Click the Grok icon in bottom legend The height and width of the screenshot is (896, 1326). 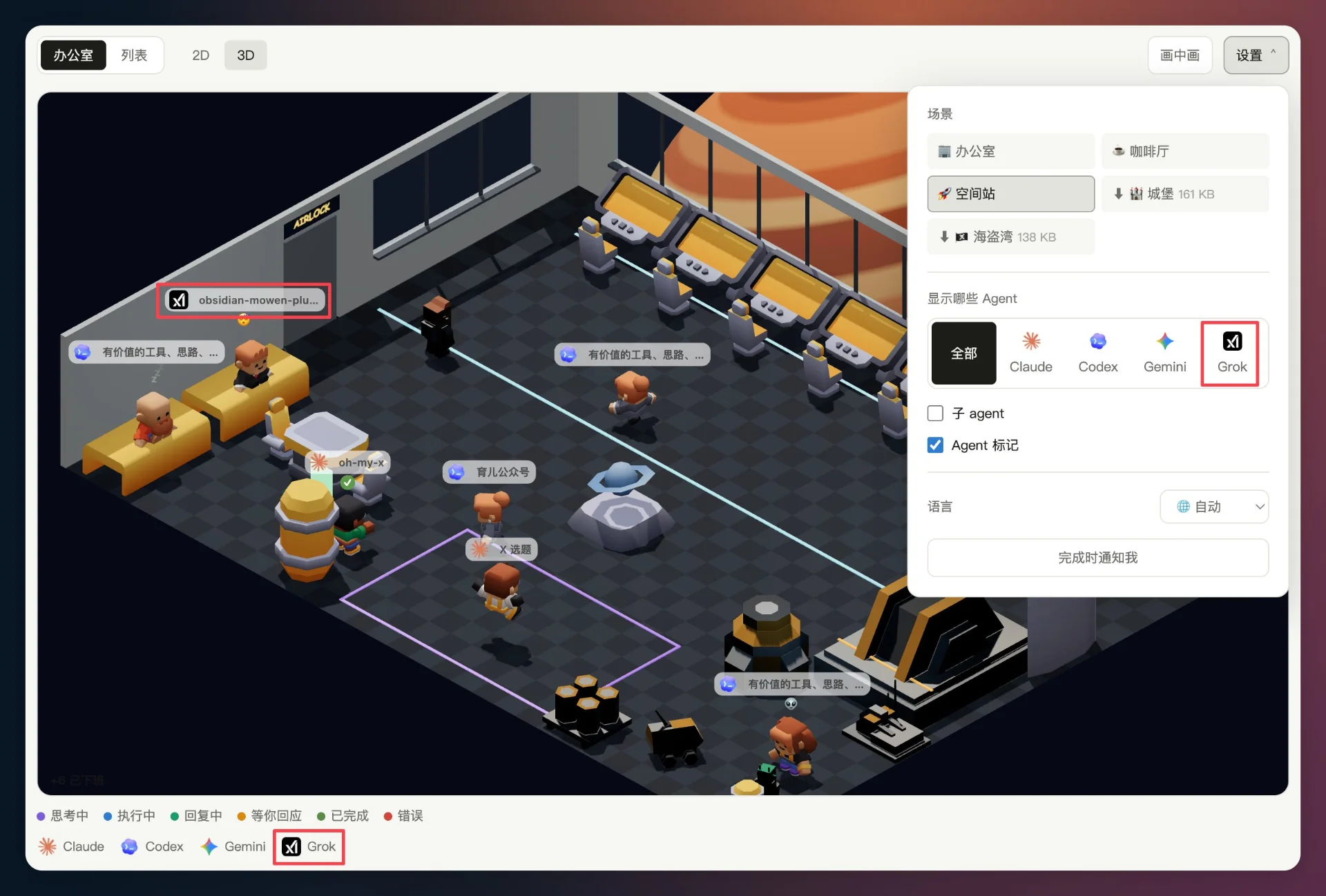click(309, 846)
